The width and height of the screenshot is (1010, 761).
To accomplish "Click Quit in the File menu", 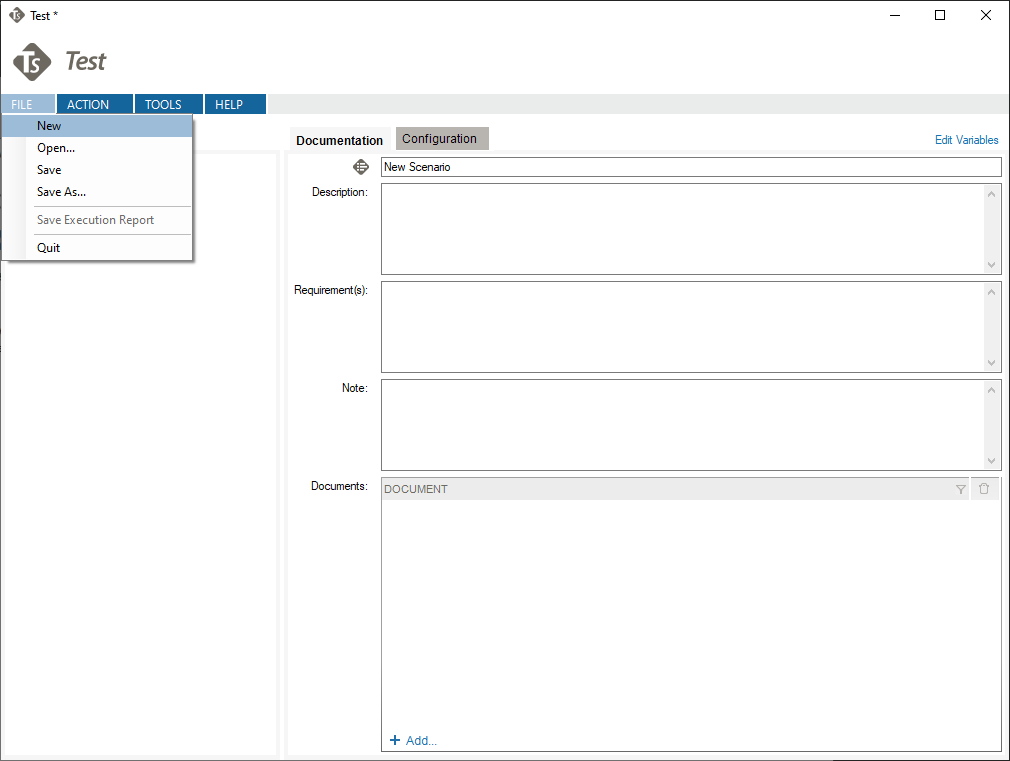I will click(x=48, y=247).
